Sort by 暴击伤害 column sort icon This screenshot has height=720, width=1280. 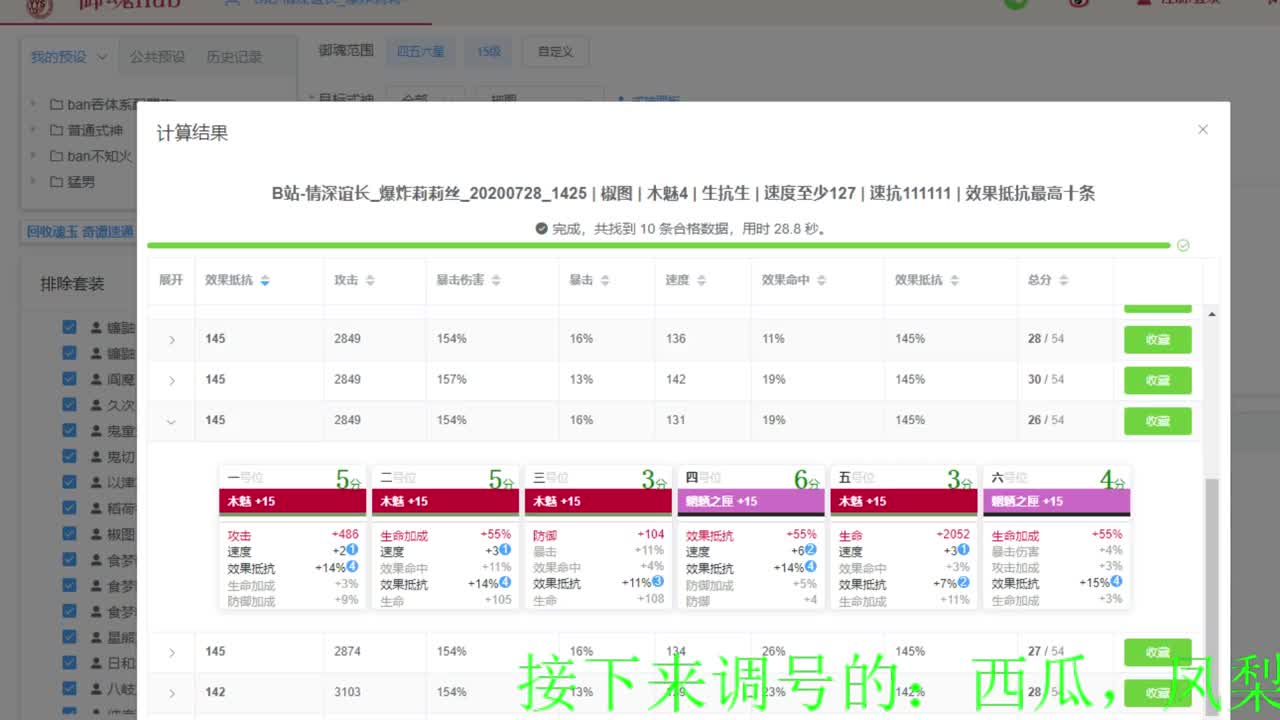(496, 281)
